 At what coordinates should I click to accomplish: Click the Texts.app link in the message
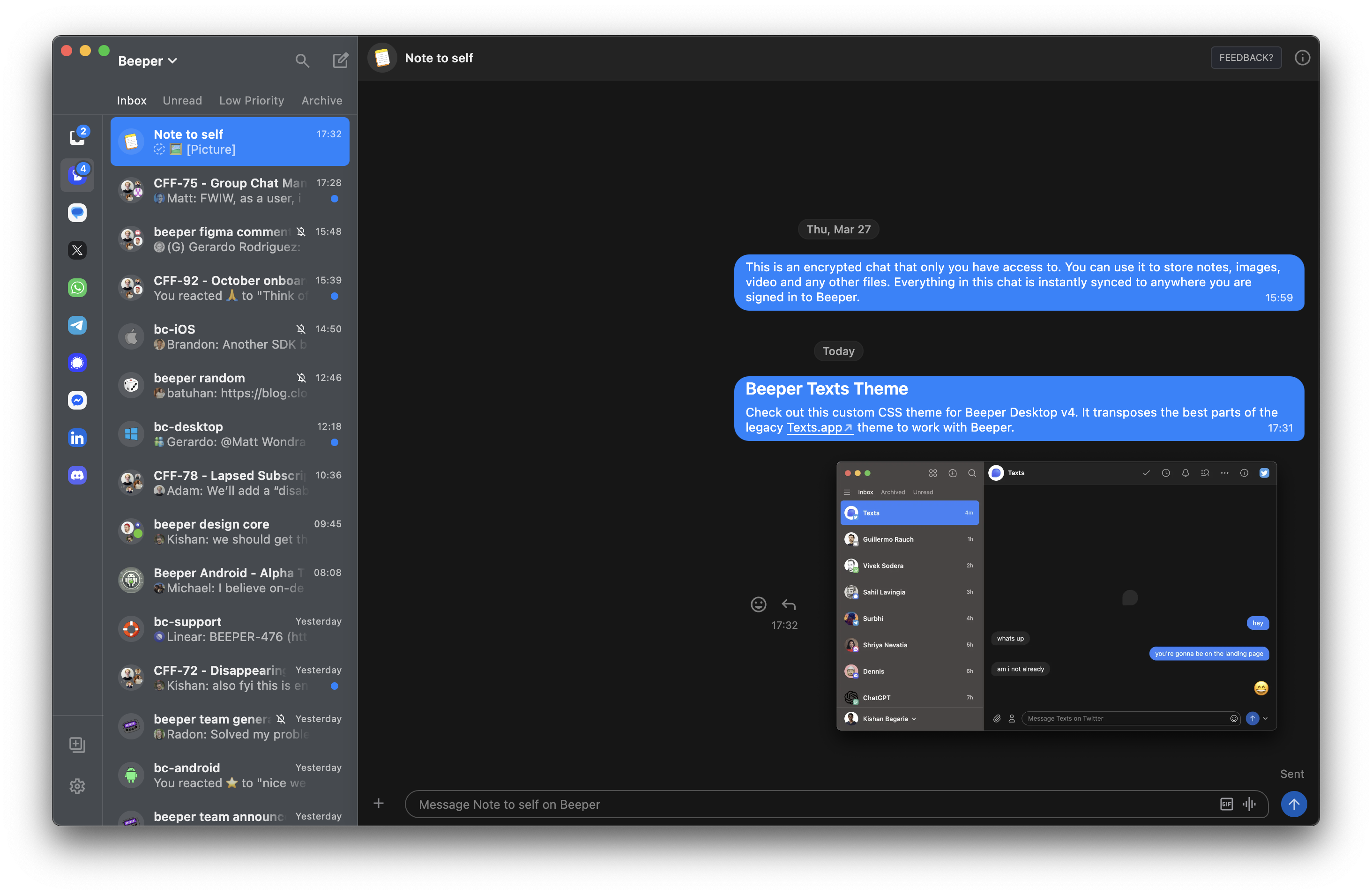pyautogui.click(x=819, y=428)
